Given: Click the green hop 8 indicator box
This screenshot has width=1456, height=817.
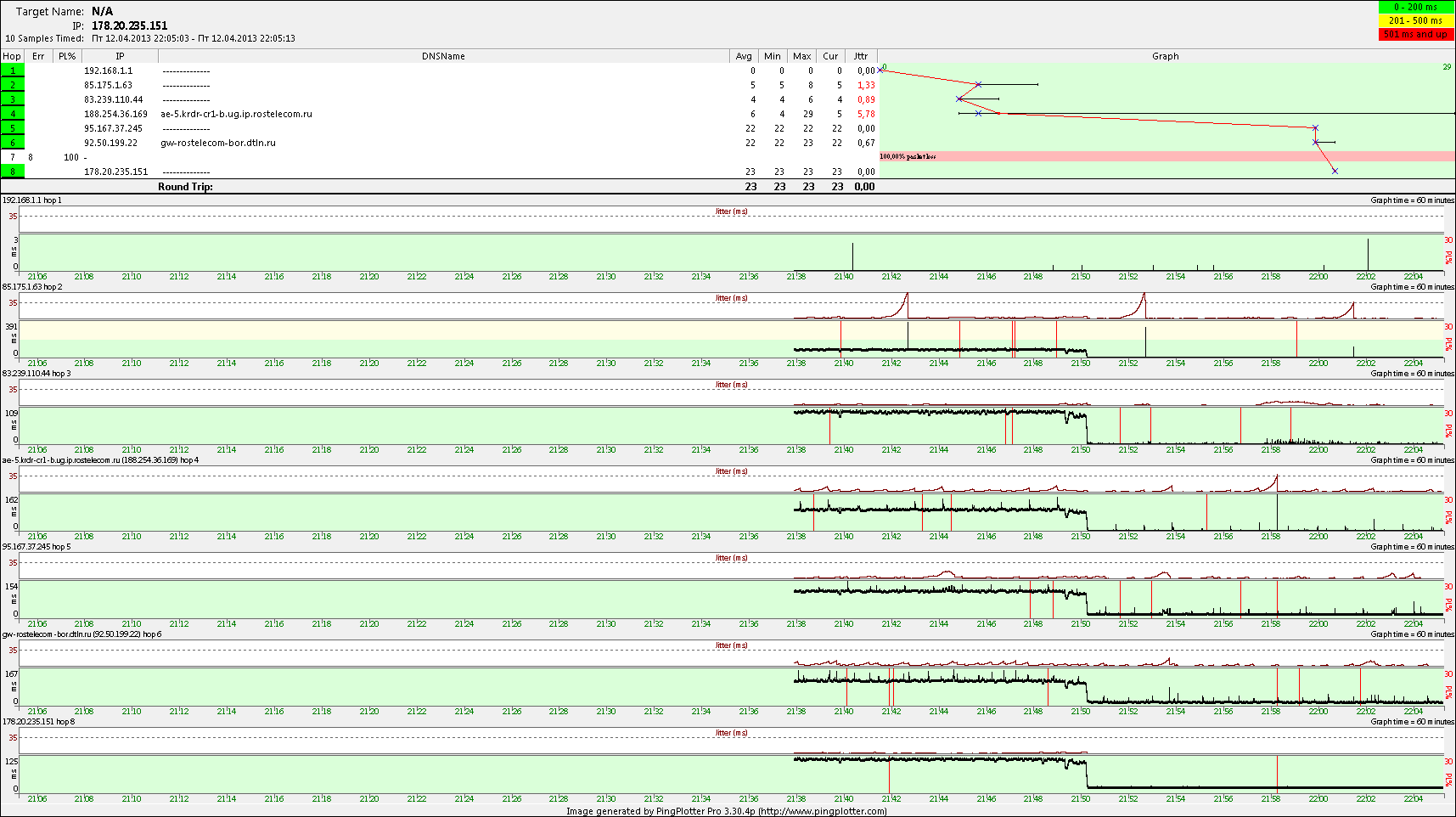Looking at the screenshot, I should 13,172.
